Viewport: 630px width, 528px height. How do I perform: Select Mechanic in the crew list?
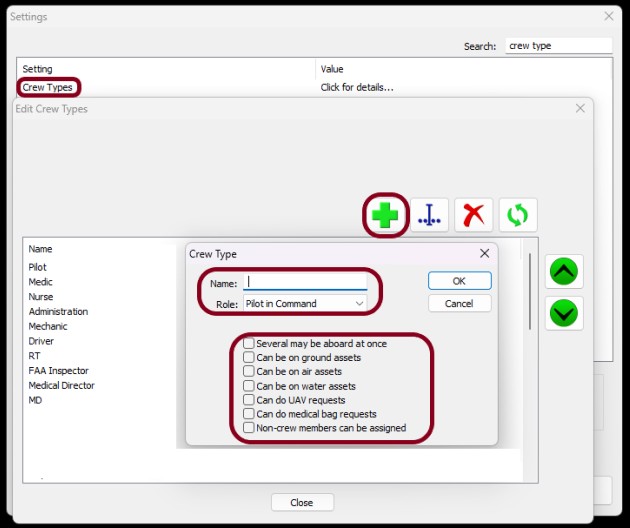(x=48, y=326)
